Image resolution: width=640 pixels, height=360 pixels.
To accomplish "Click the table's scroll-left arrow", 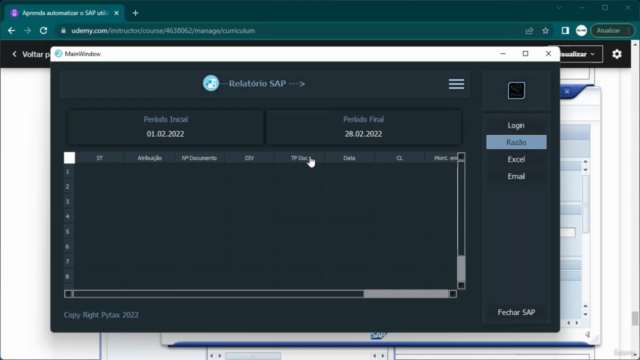I will pos(68,294).
